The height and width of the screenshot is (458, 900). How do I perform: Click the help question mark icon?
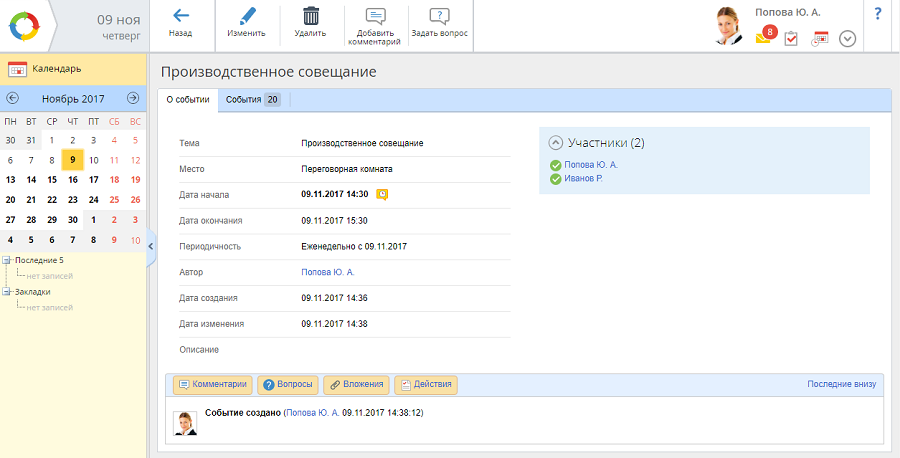877,14
